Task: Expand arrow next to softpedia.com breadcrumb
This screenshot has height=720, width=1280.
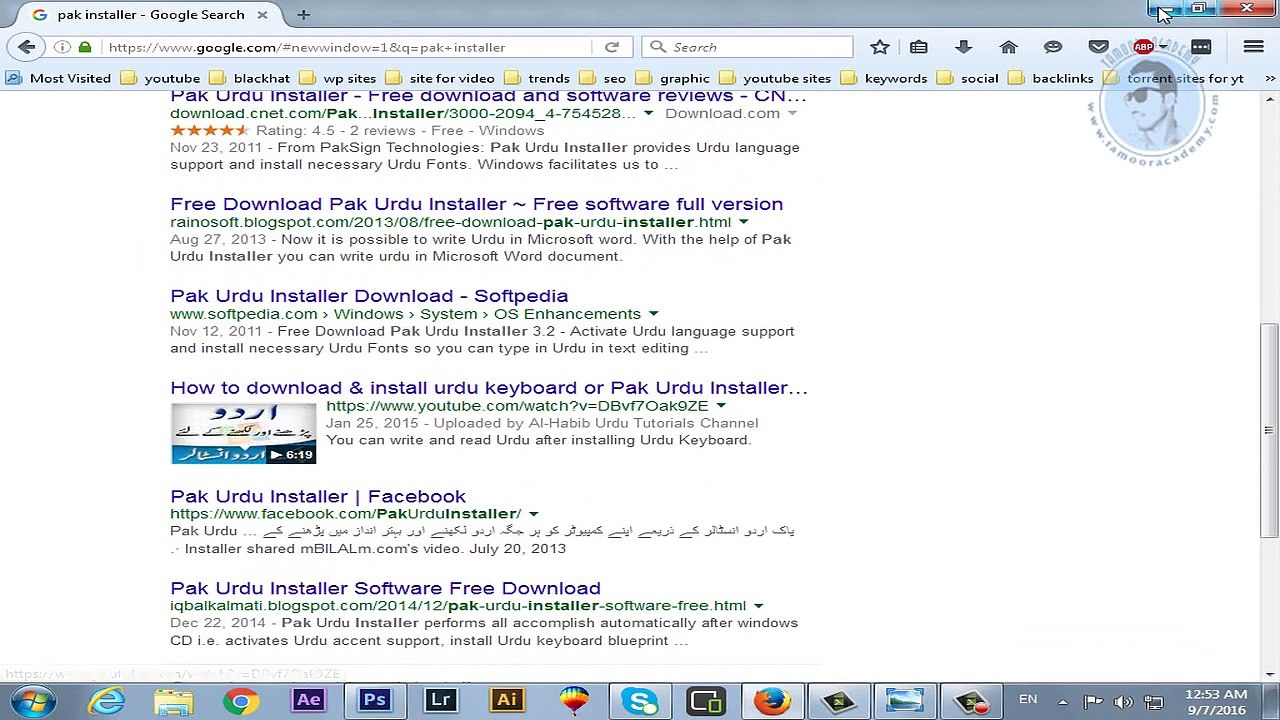Action: (653, 314)
